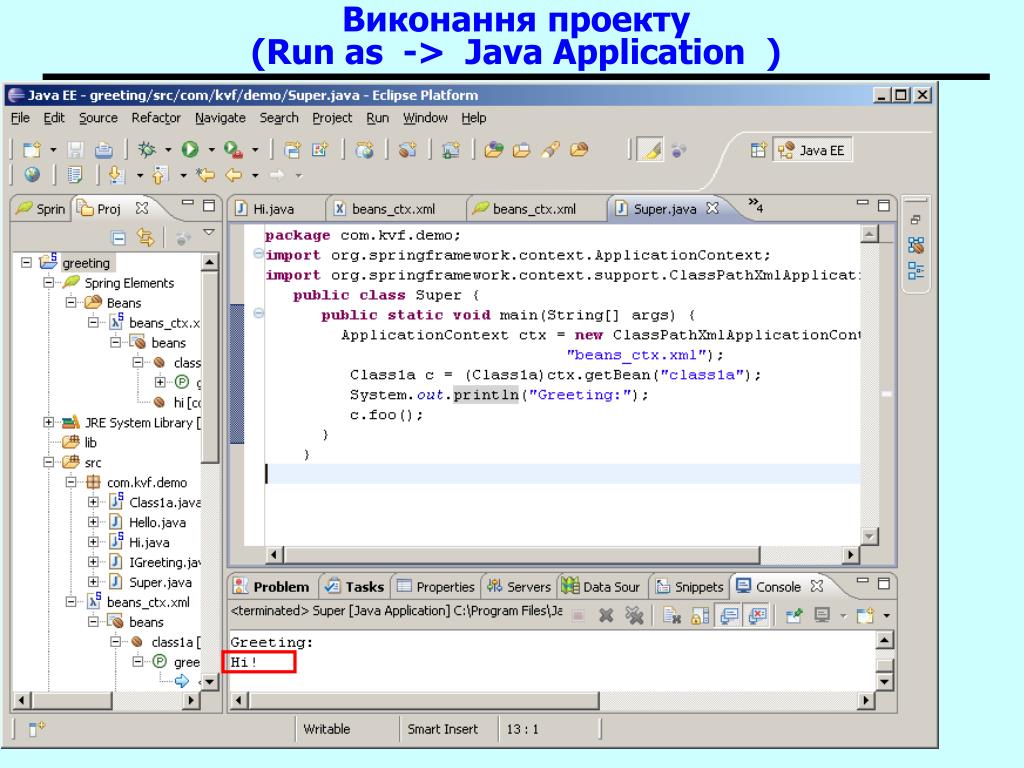Toggle Show Console on Standard Out change
Screen dimensions: 1024x768
(729, 615)
